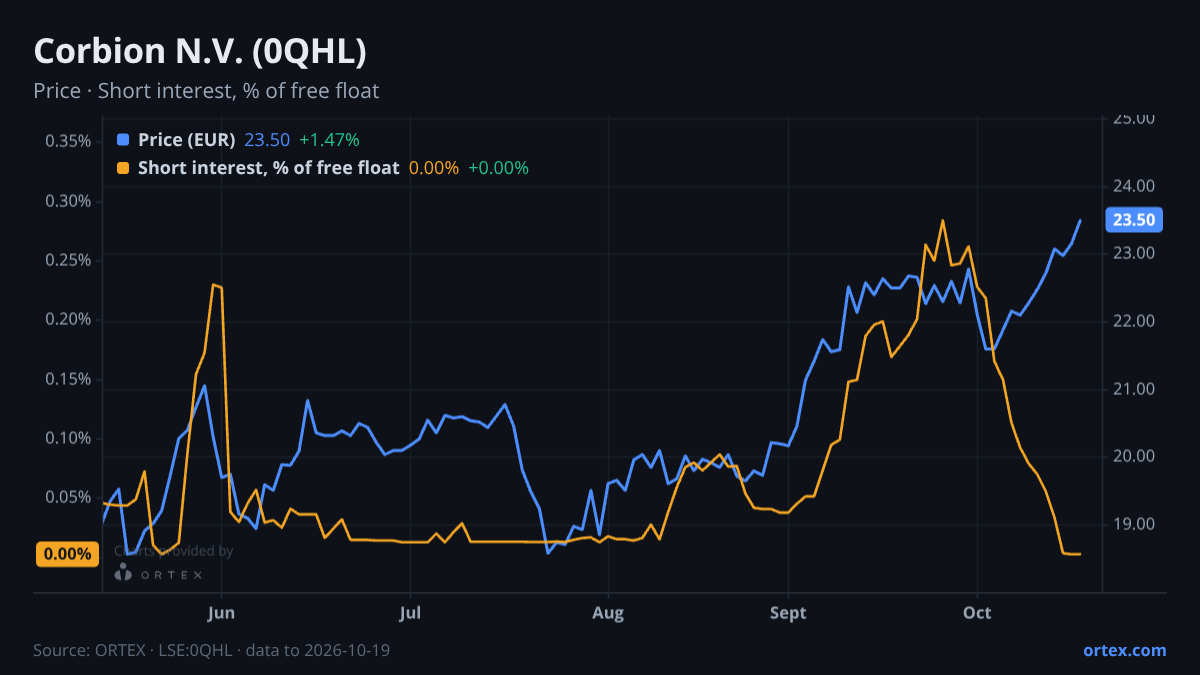
Task: Click the 0.25% left axis label
Action: point(68,260)
